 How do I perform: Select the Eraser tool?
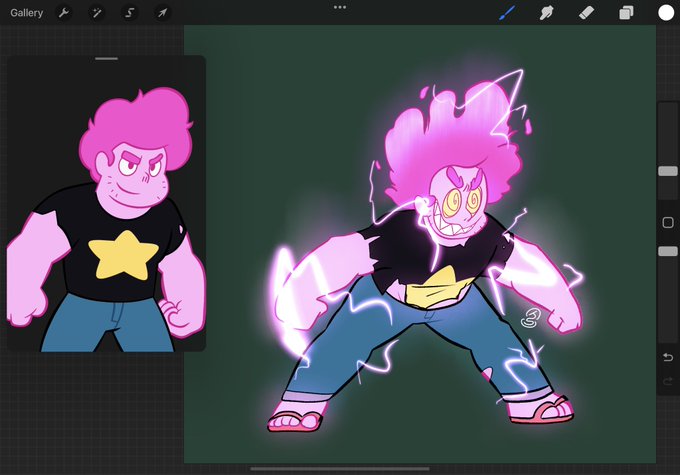click(x=586, y=13)
